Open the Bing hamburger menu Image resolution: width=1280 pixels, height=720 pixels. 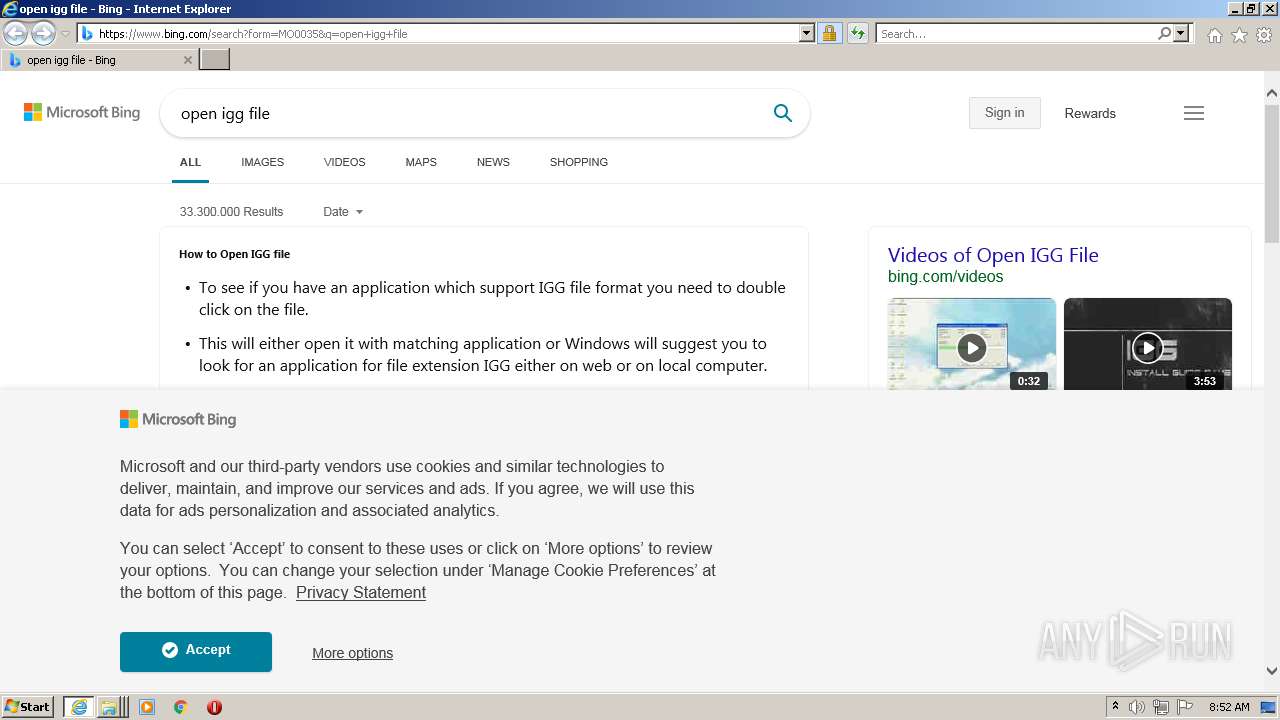(x=1194, y=113)
